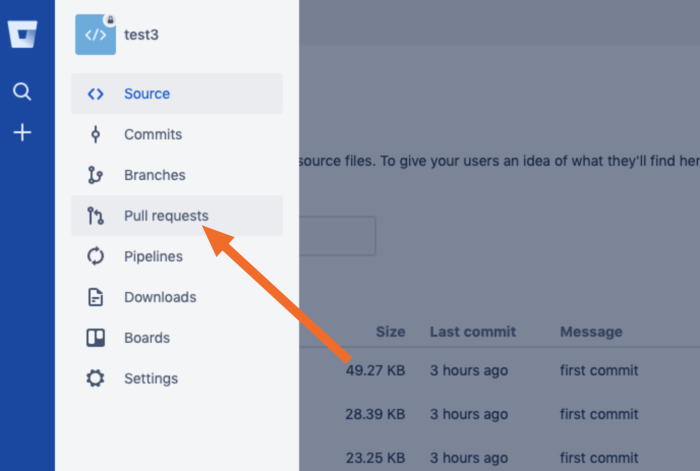700x471 pixels.
Task: Click the Pipelines circular arrows icon
Action: 95,256
